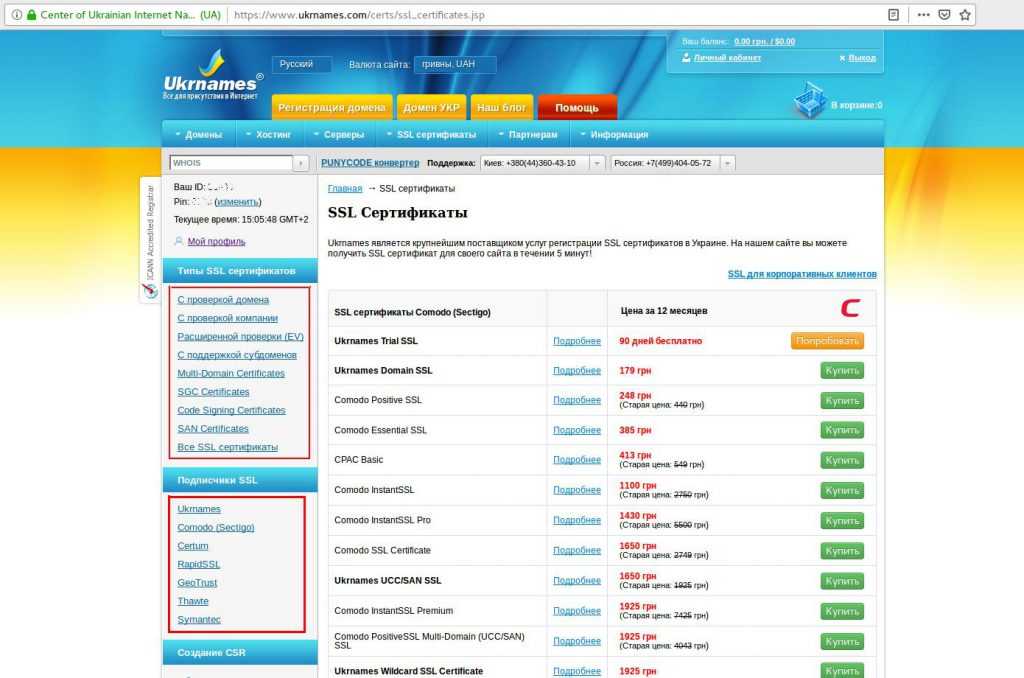This screenshot has height=678, width=1024.
Task: Expand the Russia support phone dropdown
Action: click(727, 163)
